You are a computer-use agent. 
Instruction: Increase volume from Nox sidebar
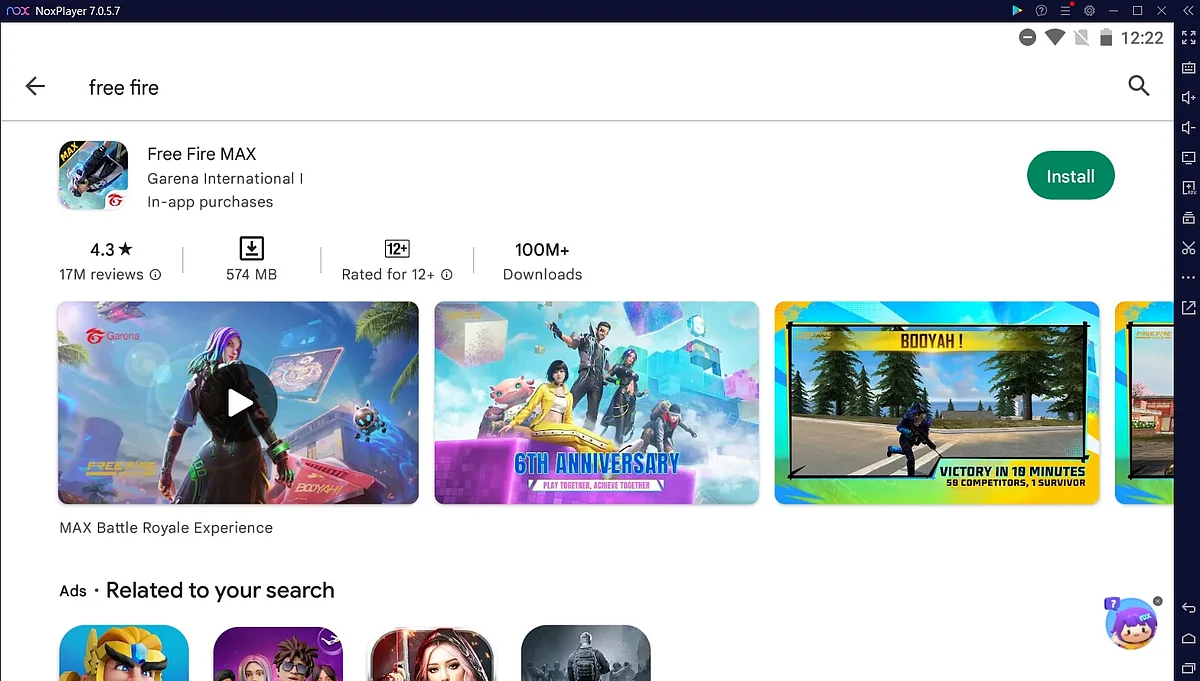pyautogui.click(x=1188, y=98)
